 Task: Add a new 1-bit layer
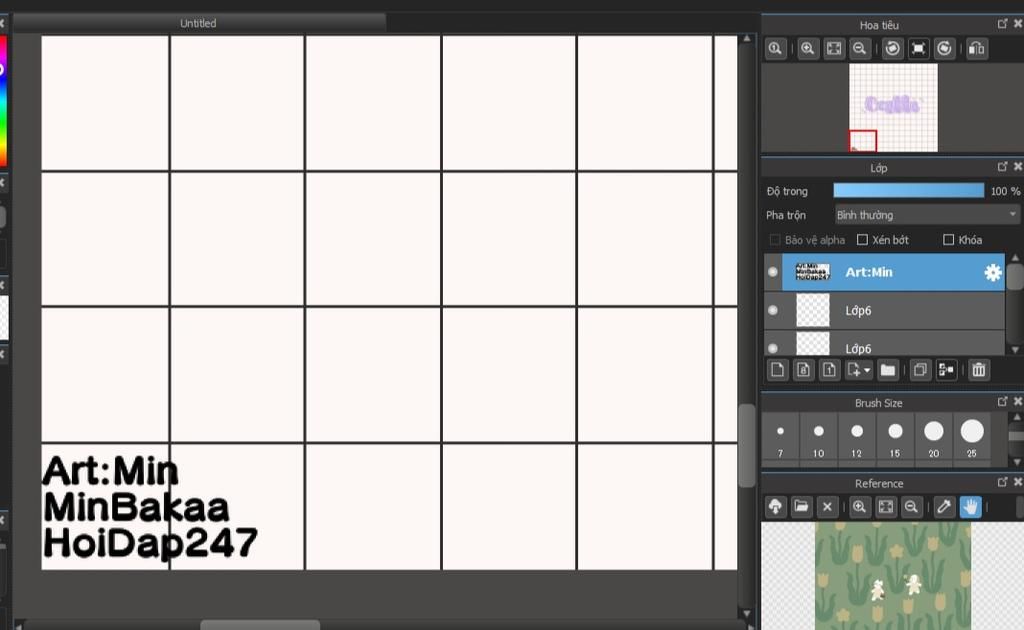point(829,370)
